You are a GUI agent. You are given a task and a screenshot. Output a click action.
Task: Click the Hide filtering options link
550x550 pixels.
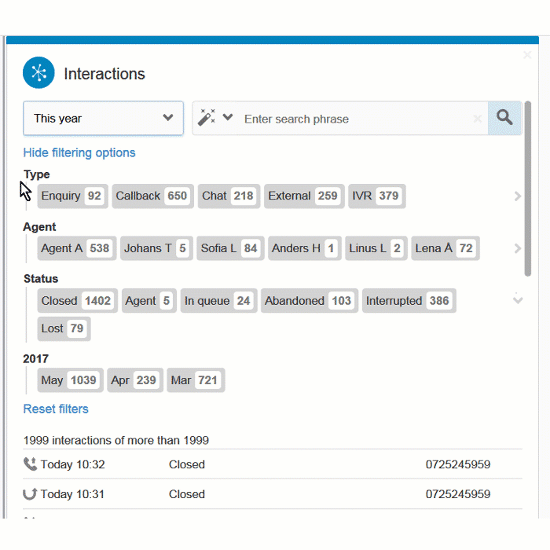[79, 153]
